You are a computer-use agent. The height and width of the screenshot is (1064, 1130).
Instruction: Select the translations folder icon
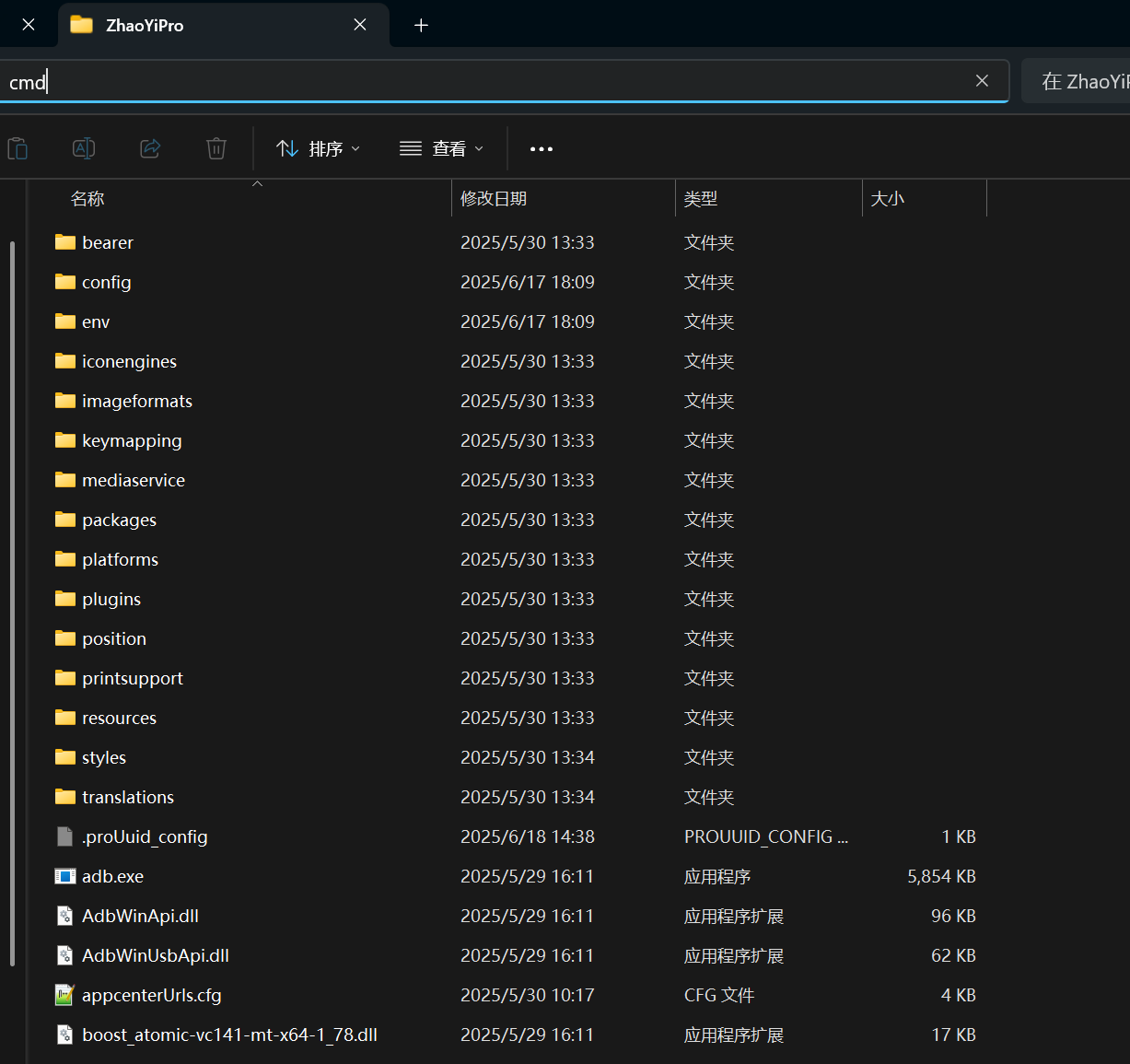click(x=64, y=797)
